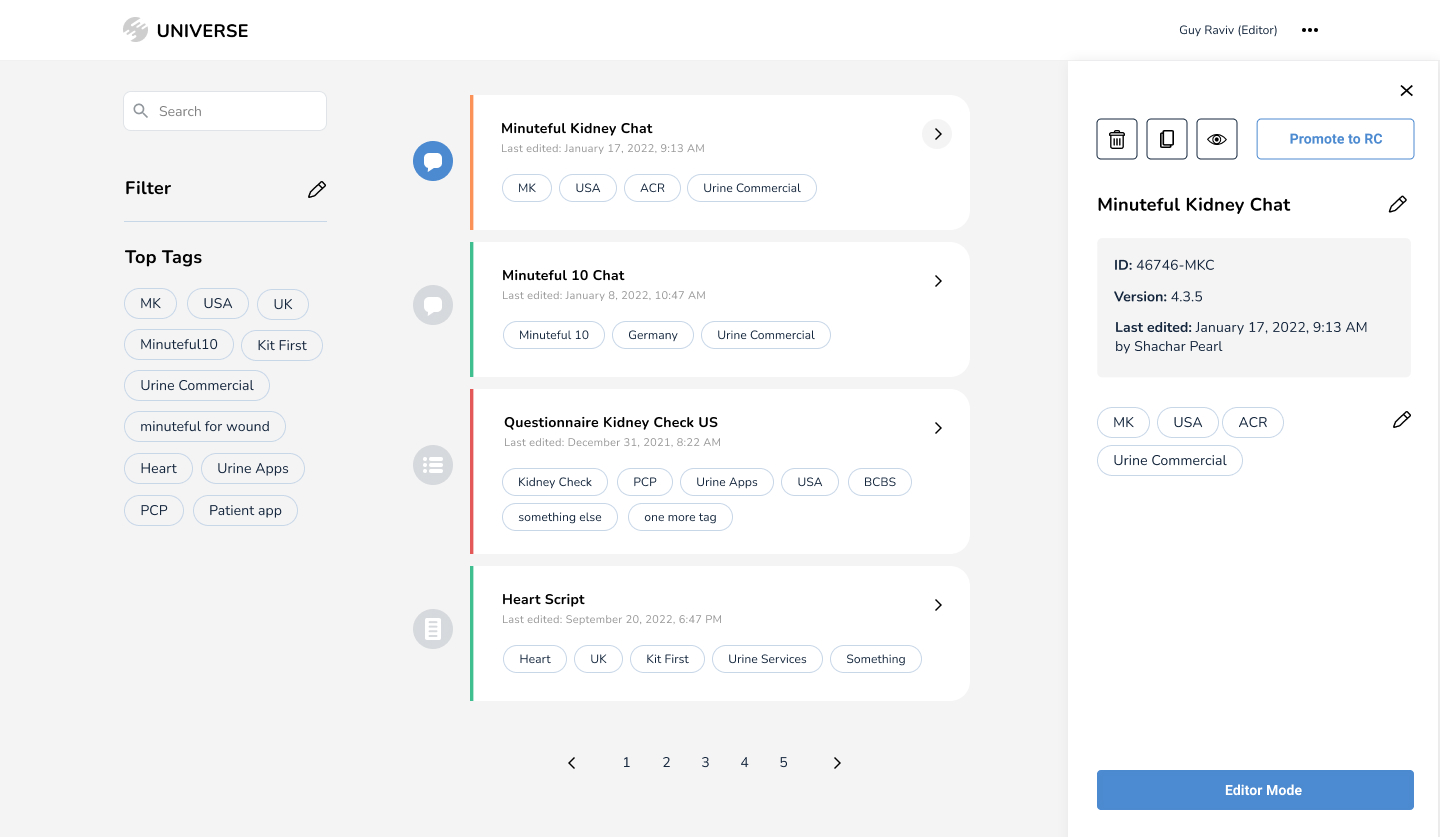Viewport: 1440px width, 837px height.
Task: Click Urine Commercial tag in details panel
Action: (1170, 460)
